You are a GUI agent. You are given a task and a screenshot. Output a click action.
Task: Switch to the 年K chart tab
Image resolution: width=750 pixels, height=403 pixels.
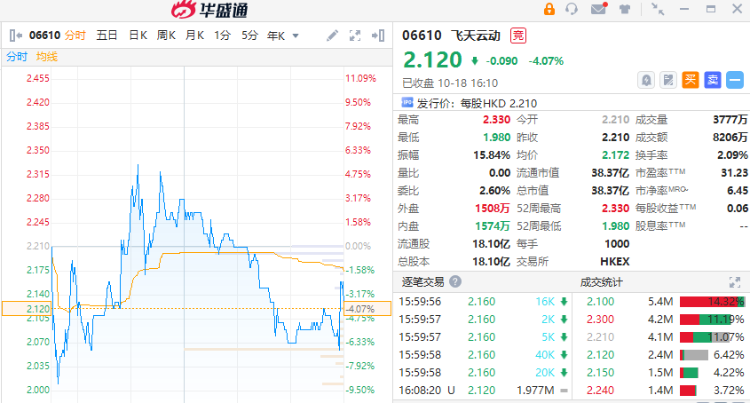pos(276,36)
